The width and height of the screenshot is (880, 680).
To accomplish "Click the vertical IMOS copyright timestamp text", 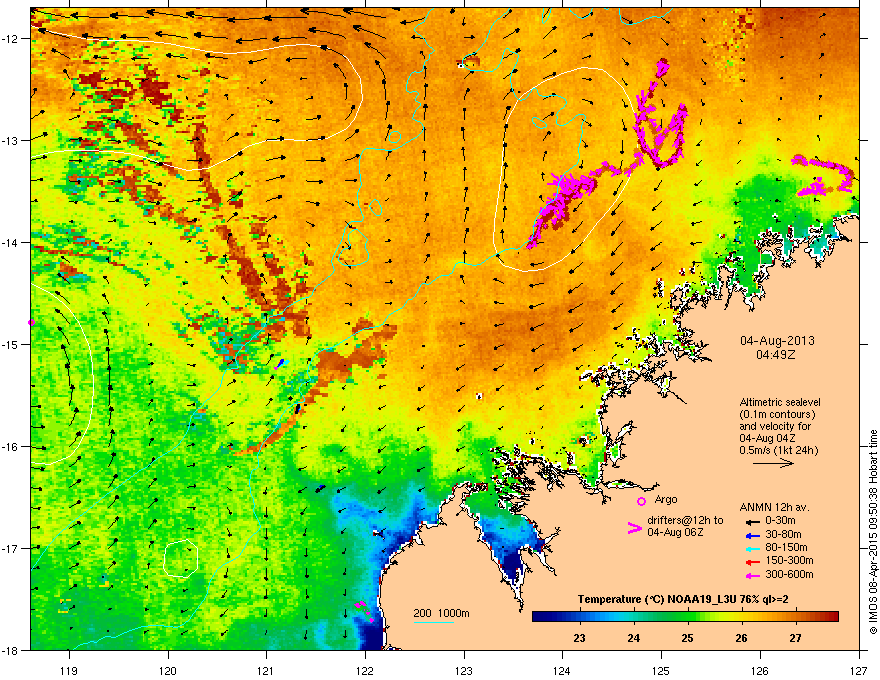I will (x=873, y=532).
